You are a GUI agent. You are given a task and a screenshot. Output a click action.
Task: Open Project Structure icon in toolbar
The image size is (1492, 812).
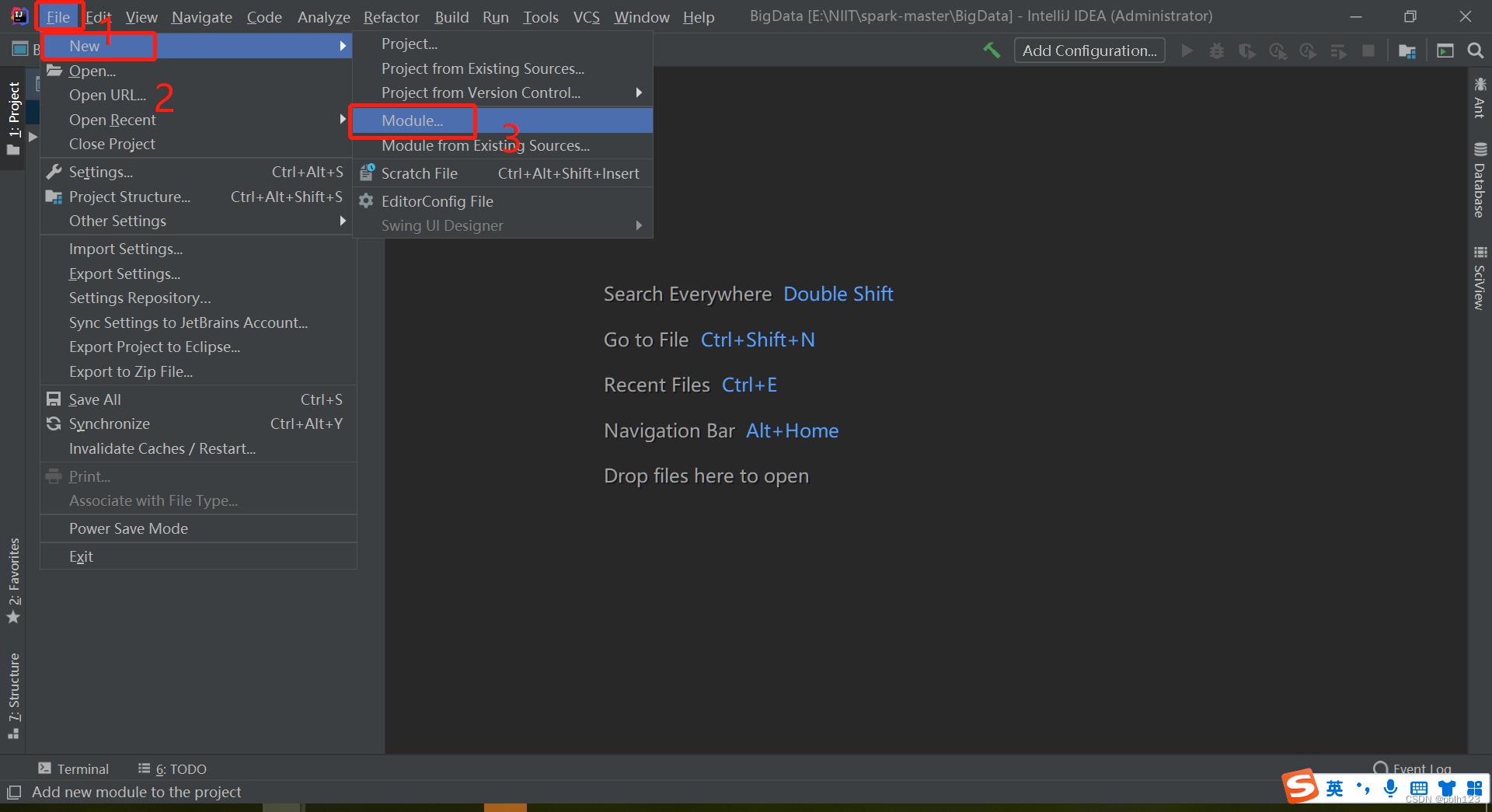(1407, 51)
